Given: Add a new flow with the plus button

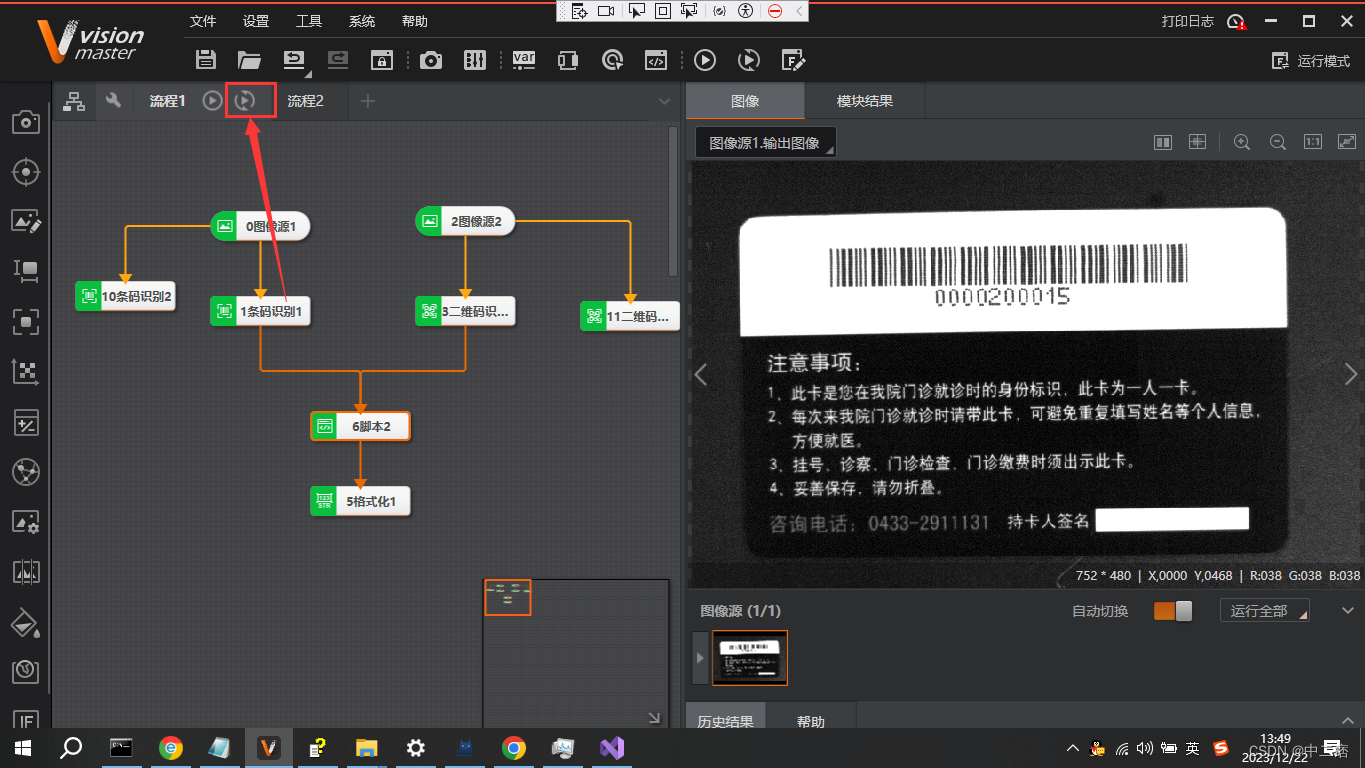Looking at the screenshot, I should point(368,101).
